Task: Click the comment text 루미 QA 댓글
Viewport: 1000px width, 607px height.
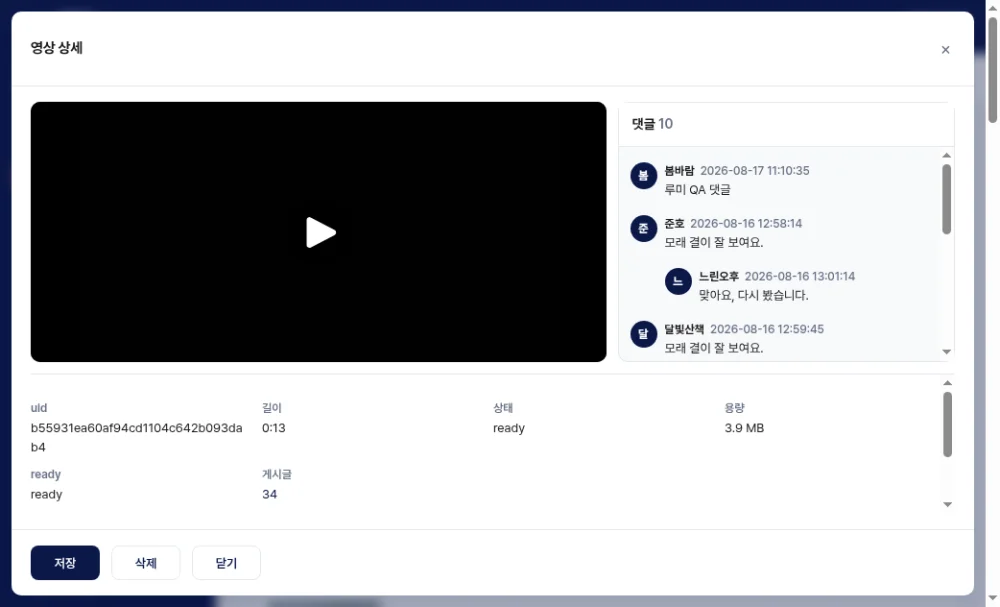Action: pyautogui.click(x=697, y=189)
